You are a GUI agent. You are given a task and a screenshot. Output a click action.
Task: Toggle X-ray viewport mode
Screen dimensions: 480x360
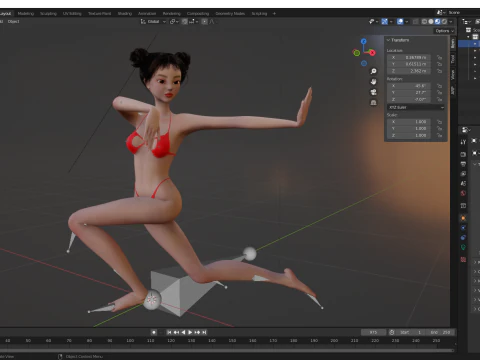coord(415,22)
